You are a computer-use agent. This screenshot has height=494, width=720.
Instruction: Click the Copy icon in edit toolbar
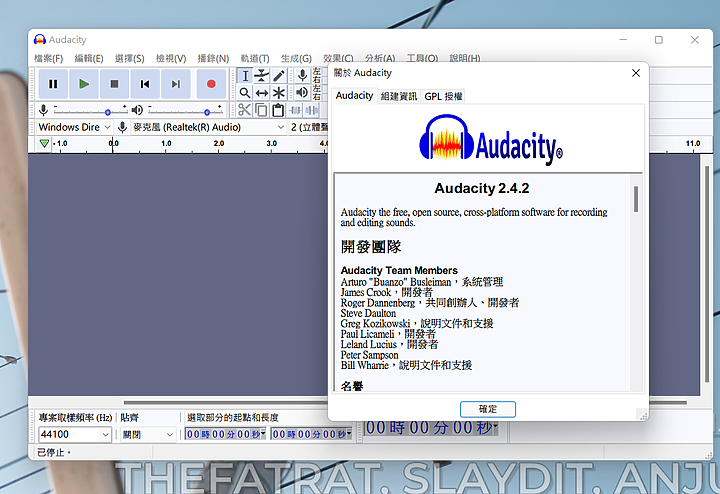(x=261, y=110)
